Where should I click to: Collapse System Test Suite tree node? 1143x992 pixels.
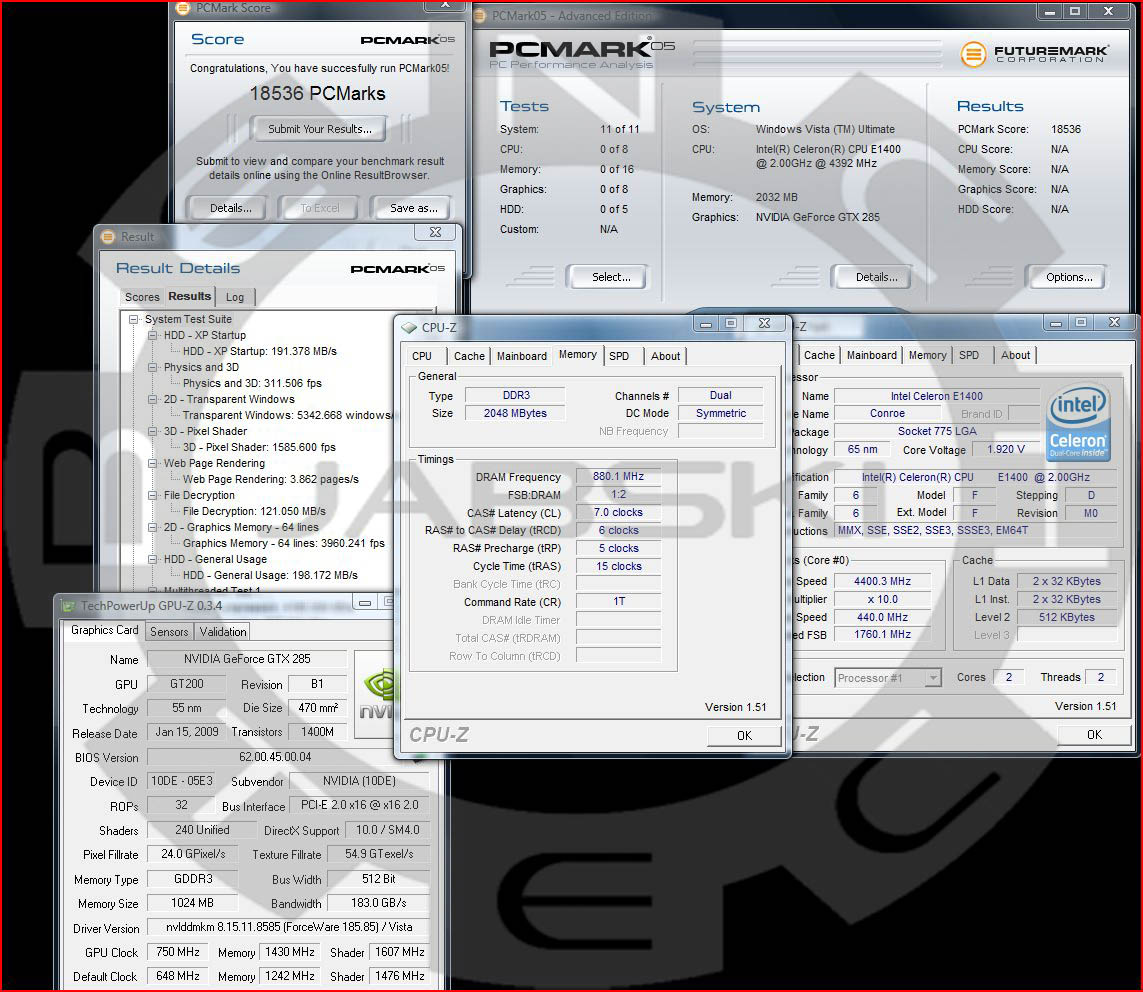click(133, 319)
